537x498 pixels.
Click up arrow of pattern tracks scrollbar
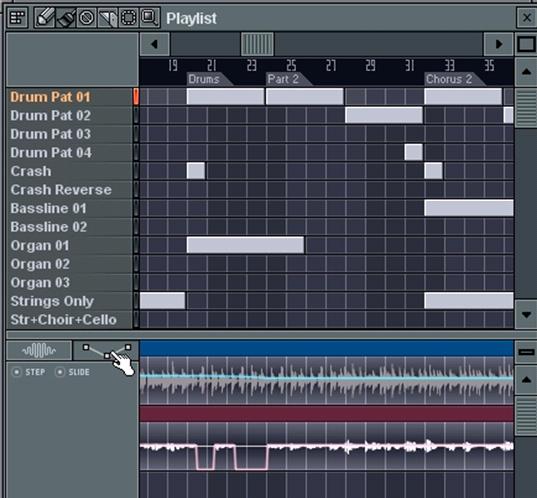pos(526,72)
